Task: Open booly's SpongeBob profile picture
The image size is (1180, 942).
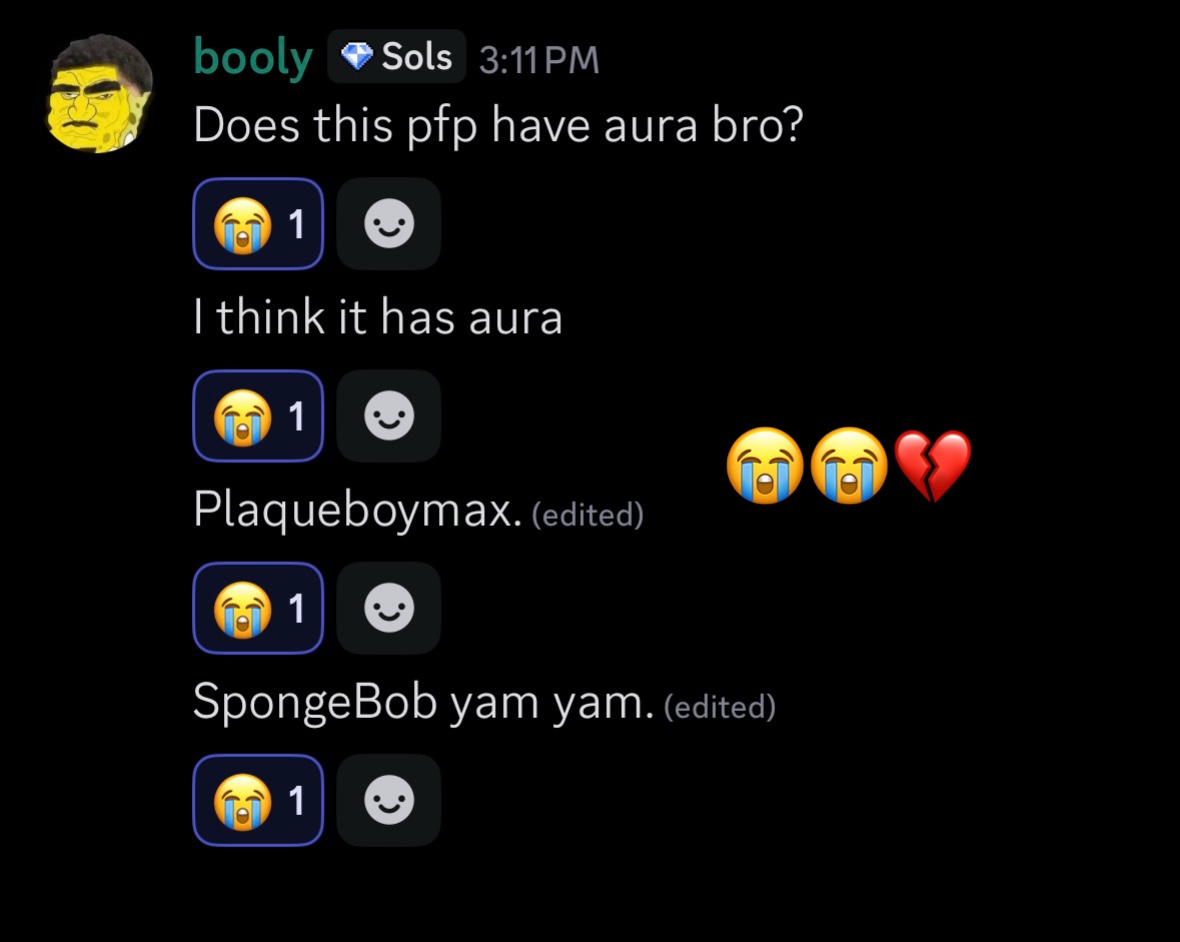Action: coord(100,93)
